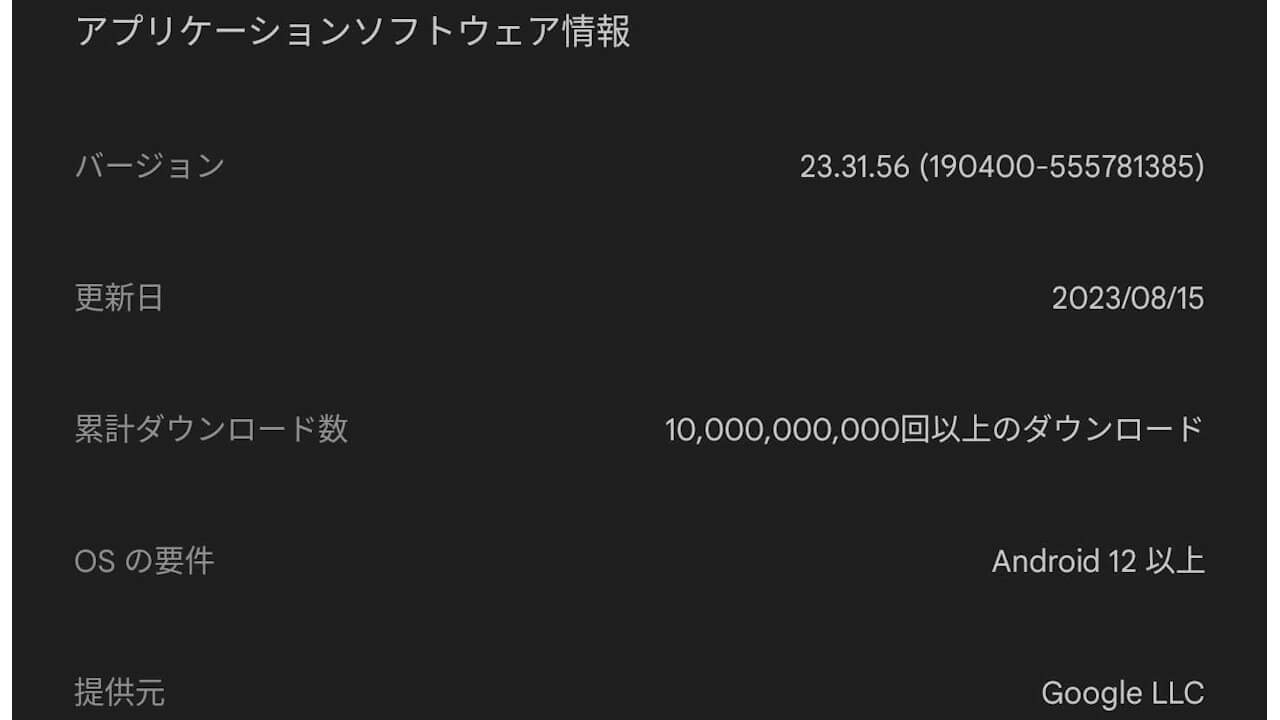Click the 提供元 label
The height and width of the screenshot is (720, 1280).
(x=117, y=690)
